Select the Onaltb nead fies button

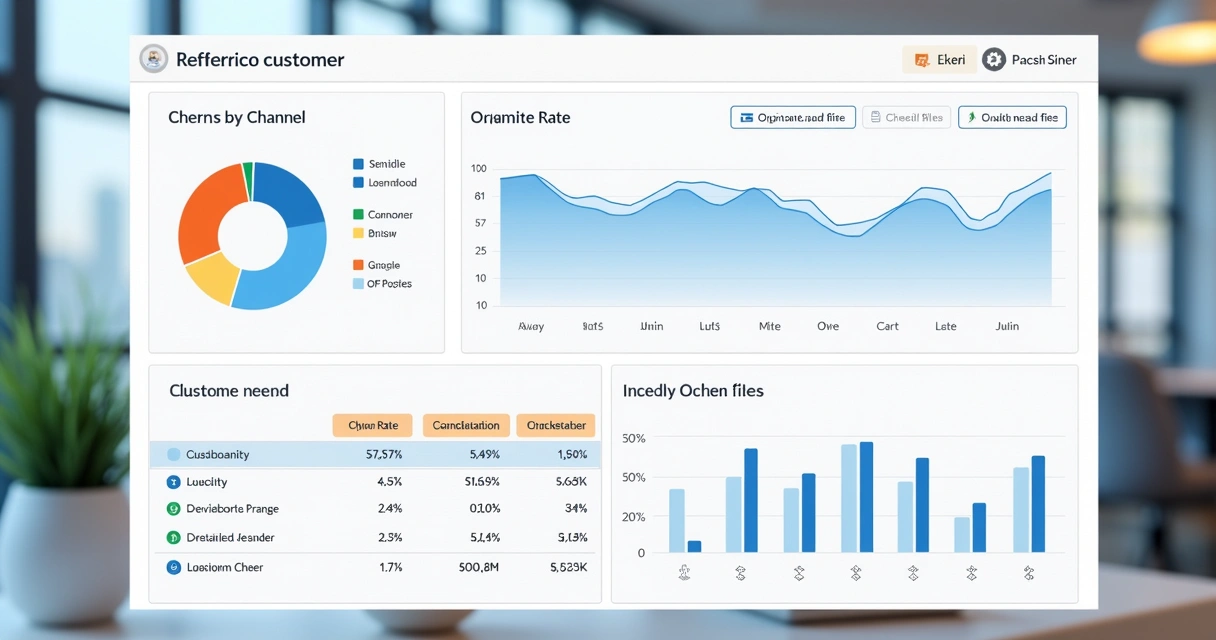pyautogui.click(x=1012, y=118)
